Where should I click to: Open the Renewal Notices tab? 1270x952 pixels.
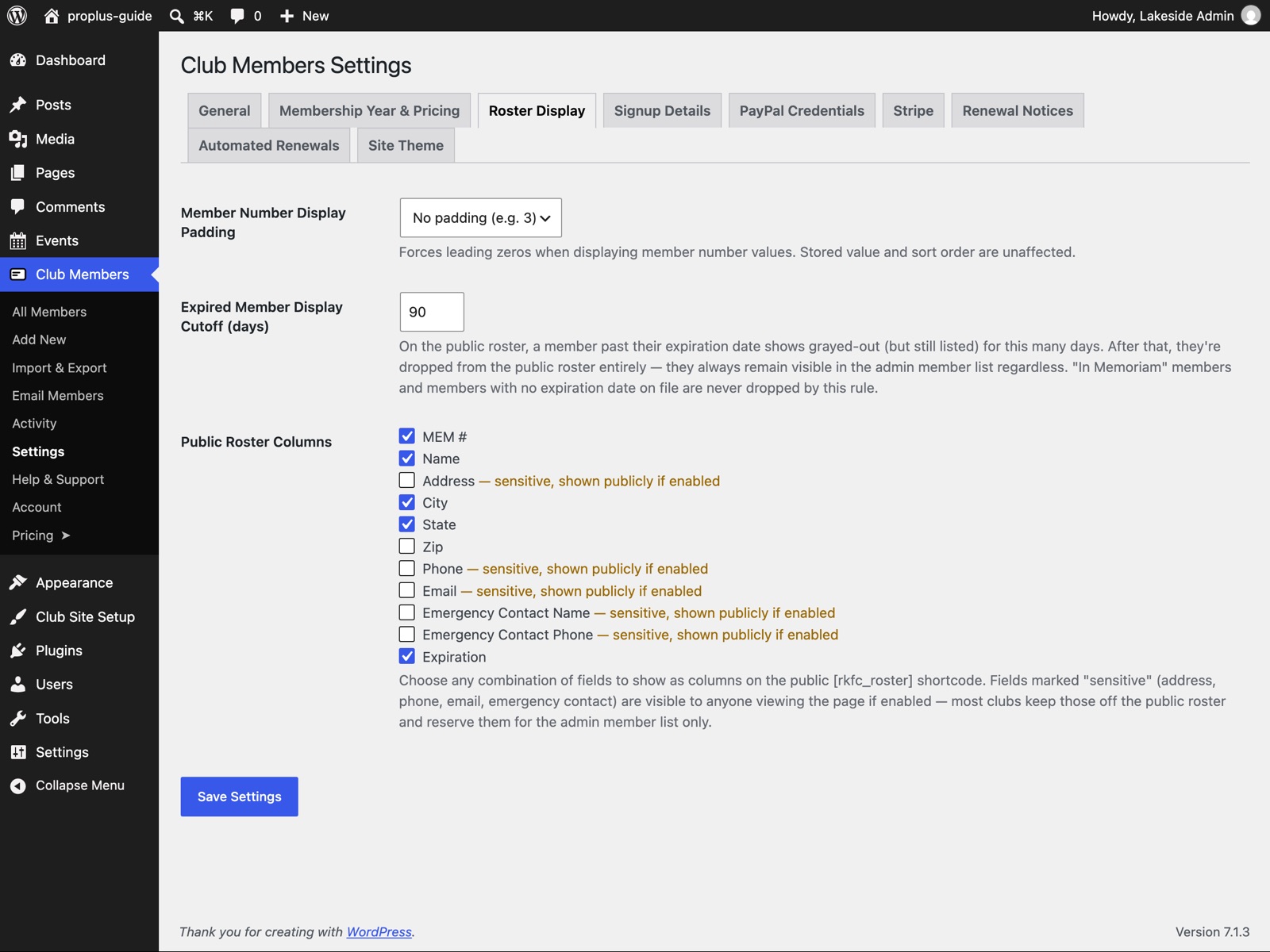point(1018,111)
